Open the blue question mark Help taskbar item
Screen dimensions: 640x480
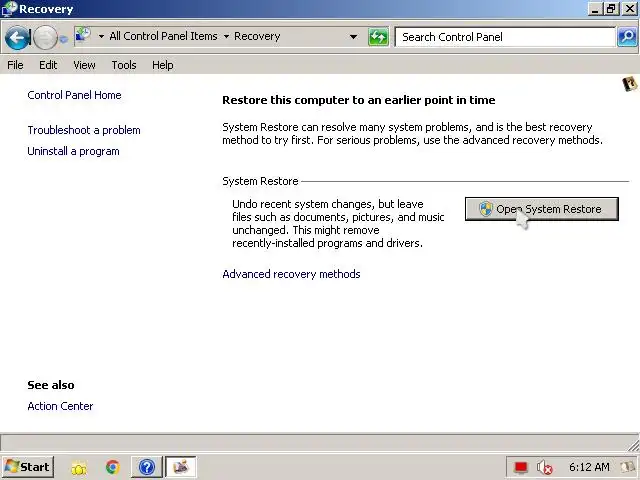147,467
